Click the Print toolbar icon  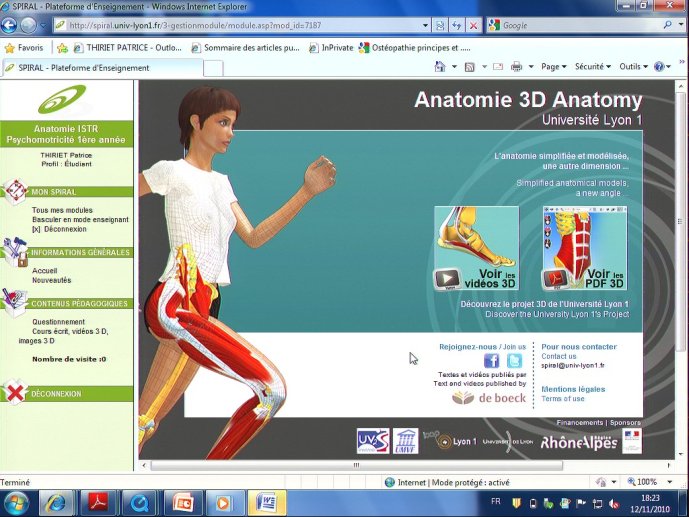click(x=516, y=67)
